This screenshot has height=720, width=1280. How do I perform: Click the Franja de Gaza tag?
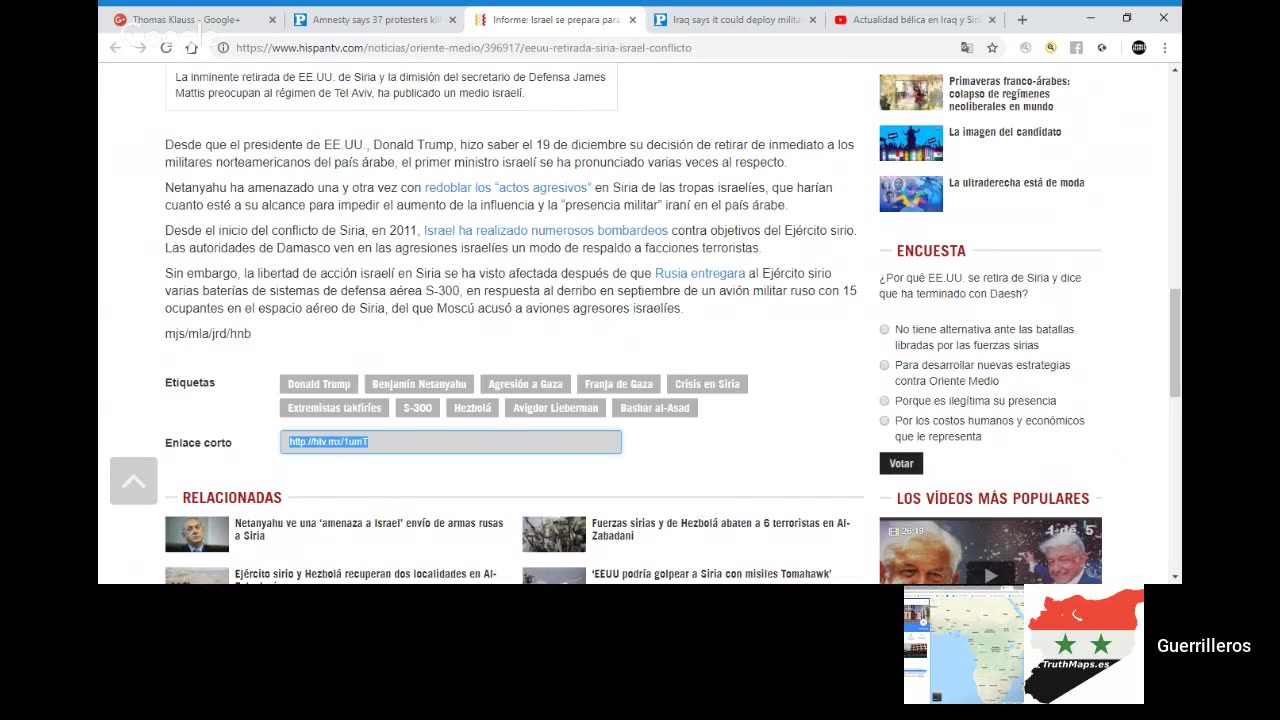coord(618,384)
